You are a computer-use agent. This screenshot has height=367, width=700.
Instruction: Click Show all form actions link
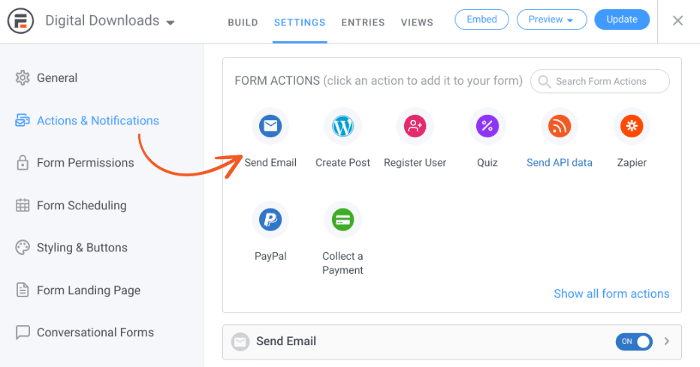coord(612,294)
